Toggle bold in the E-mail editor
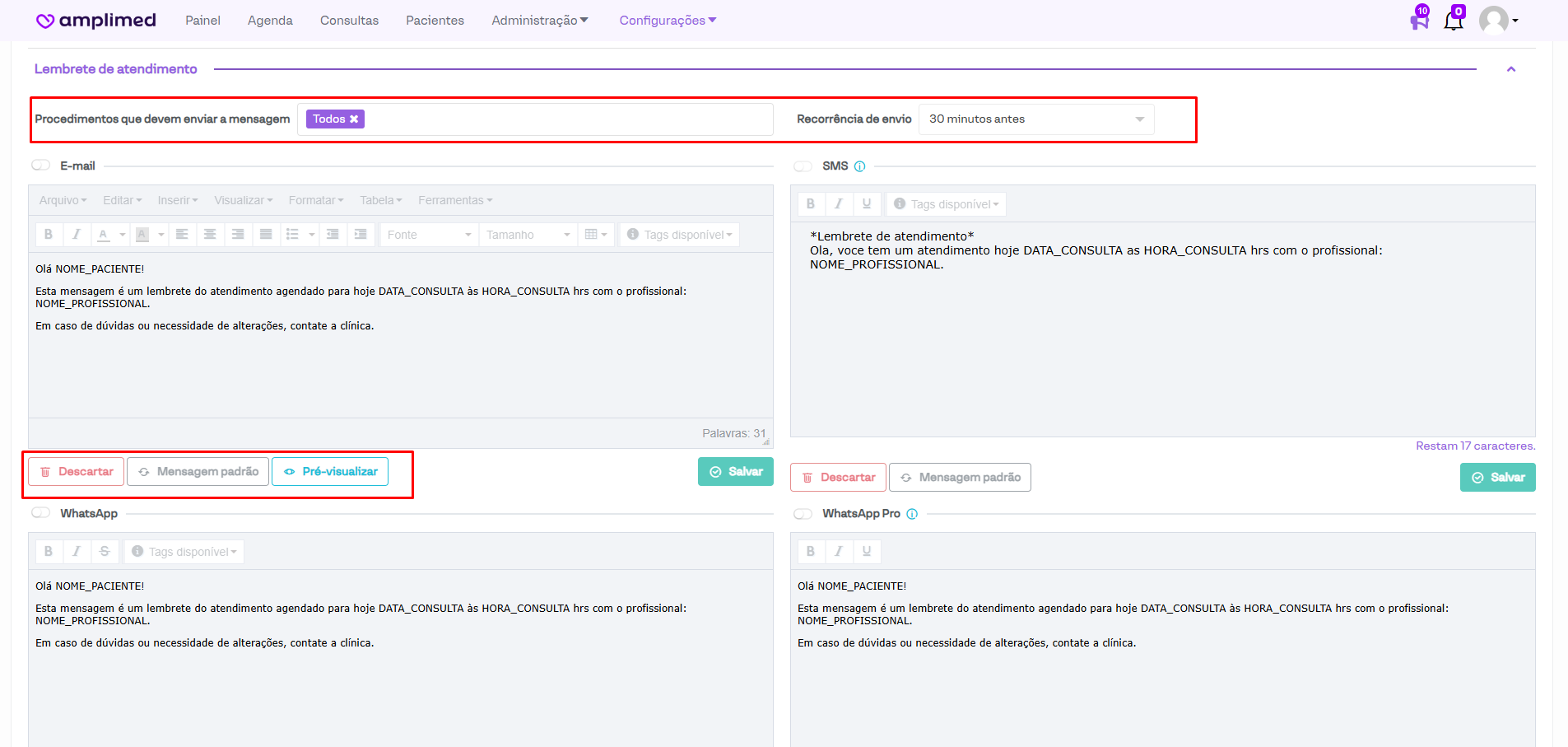The height and width of the screenshot is (747, 1568). pos(49,235)
